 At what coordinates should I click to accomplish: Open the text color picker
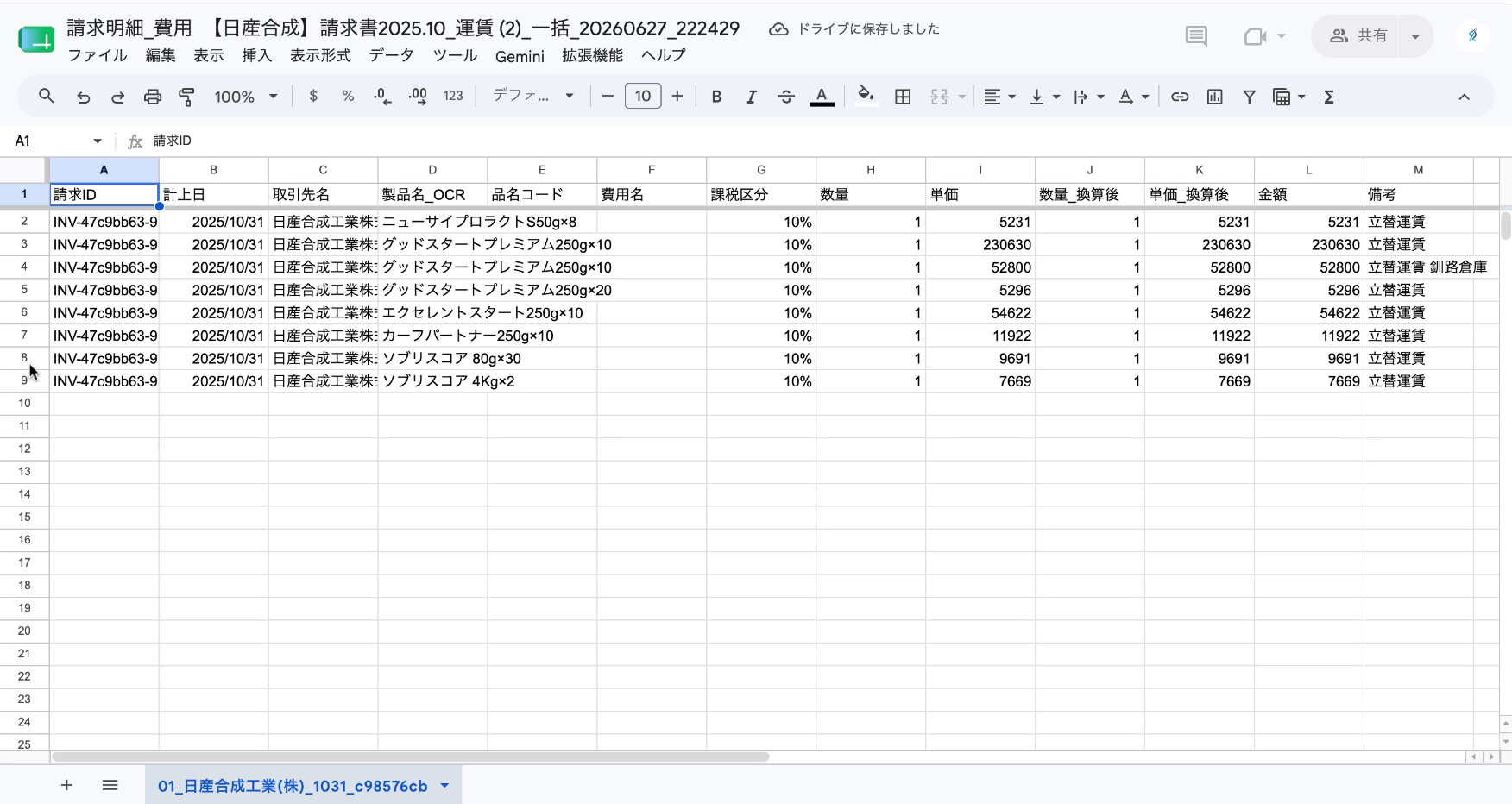point(822,97)
